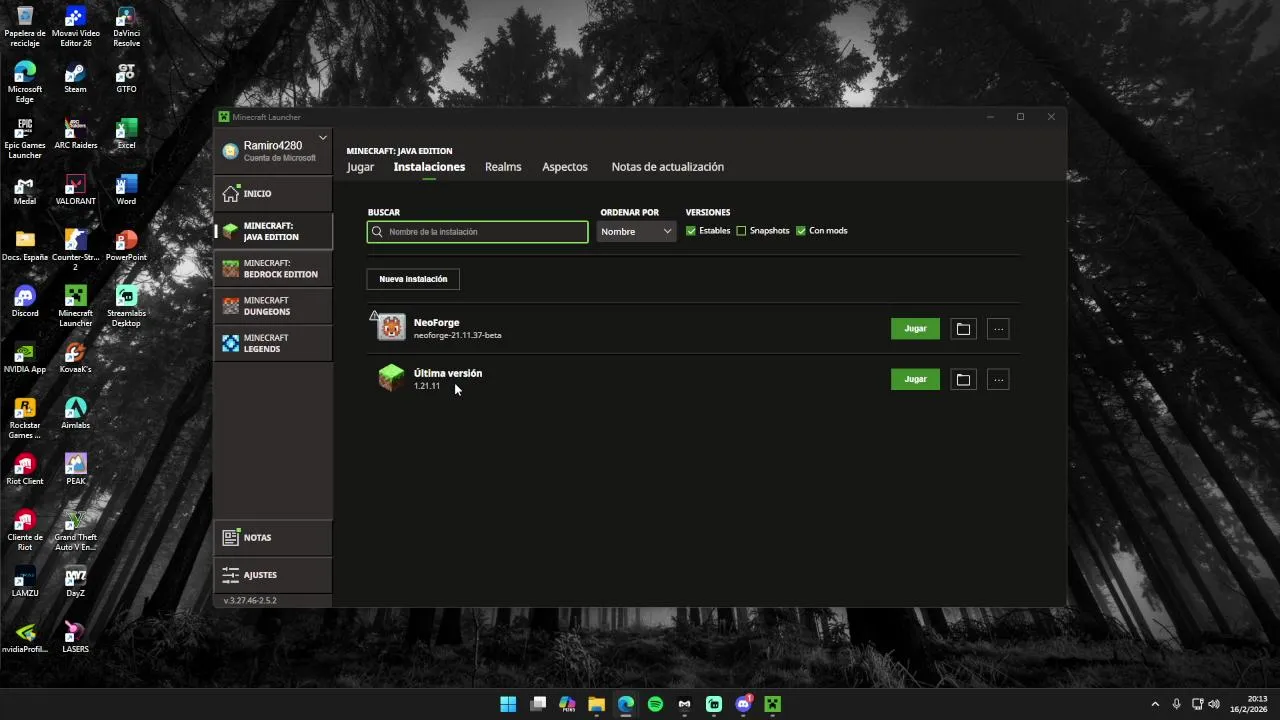Click the Ramiro4280 account avatar

point(230,151)
